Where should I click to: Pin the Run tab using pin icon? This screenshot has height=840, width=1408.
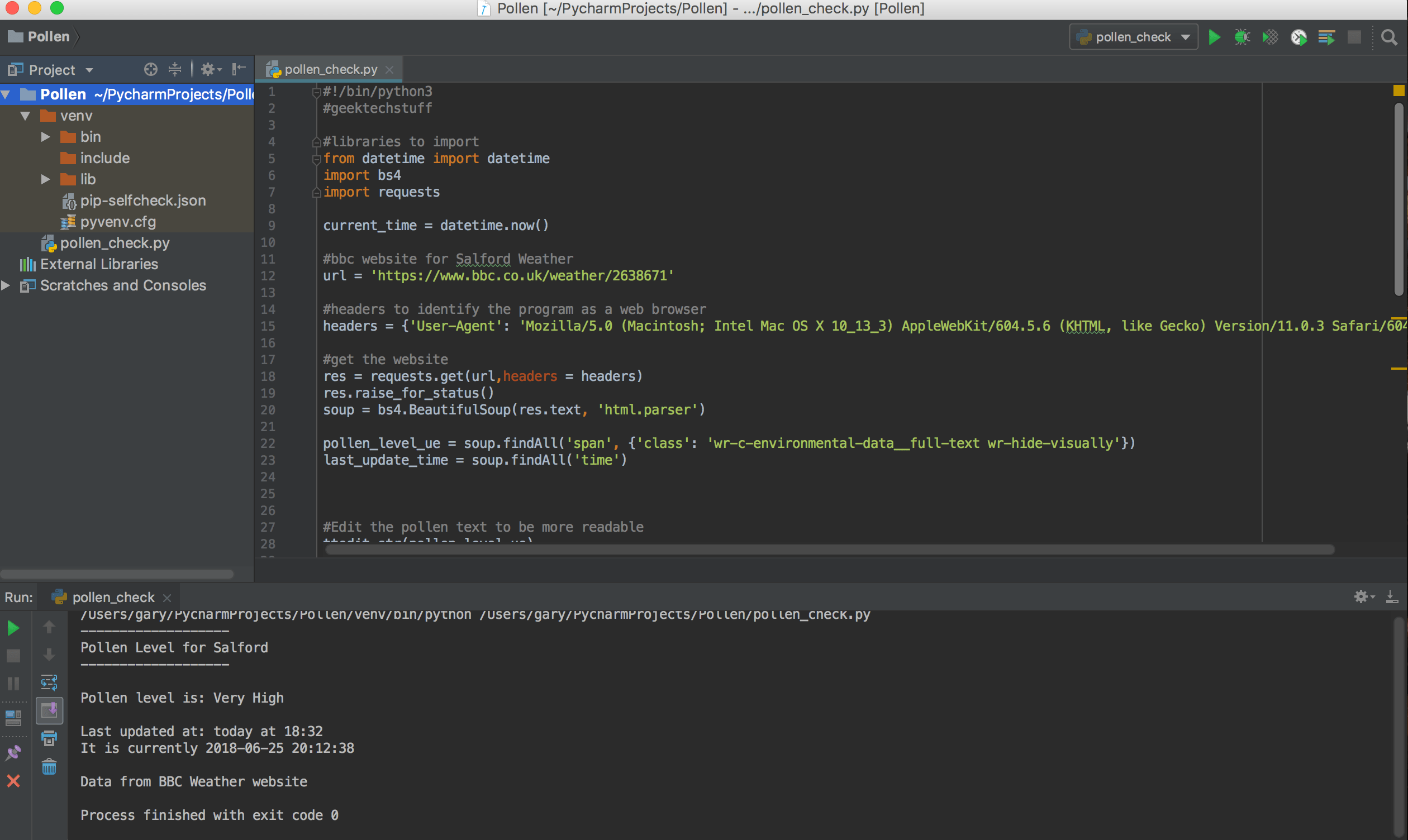pyautogui.click(x=13, y=753)
